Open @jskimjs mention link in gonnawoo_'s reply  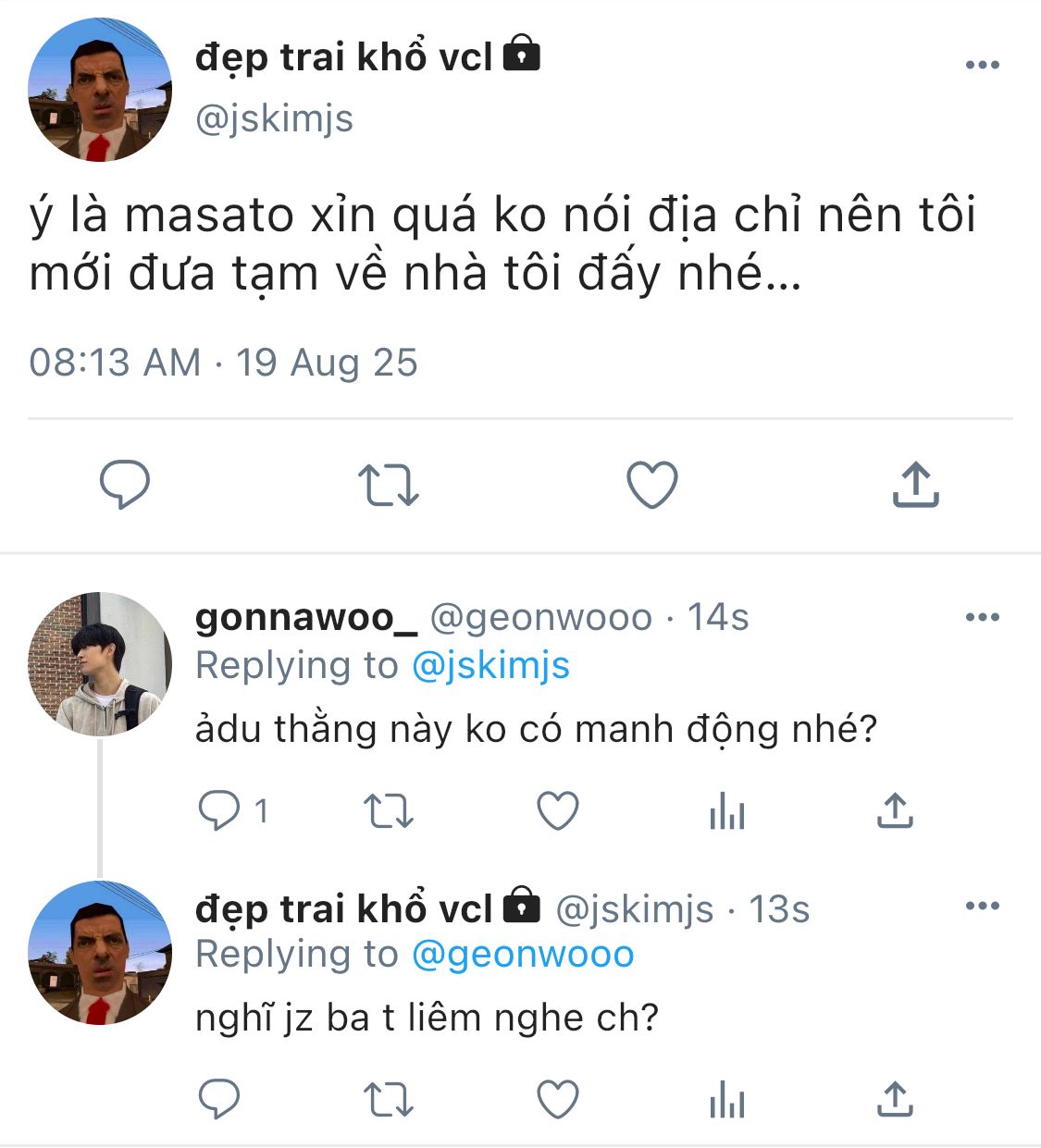490,666
